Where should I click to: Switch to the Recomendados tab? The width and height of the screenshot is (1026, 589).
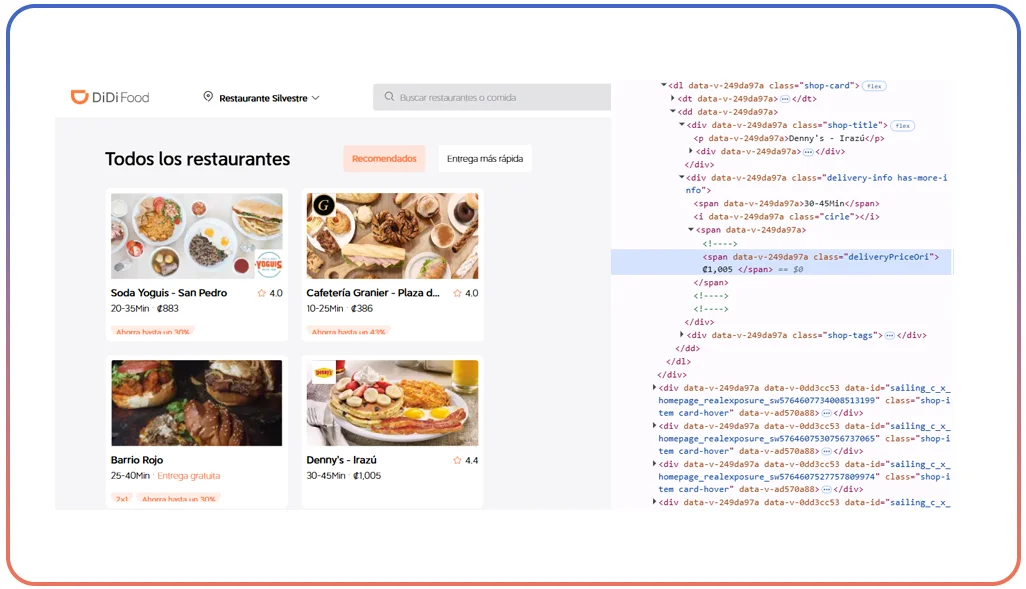click(x=384, y=158)
